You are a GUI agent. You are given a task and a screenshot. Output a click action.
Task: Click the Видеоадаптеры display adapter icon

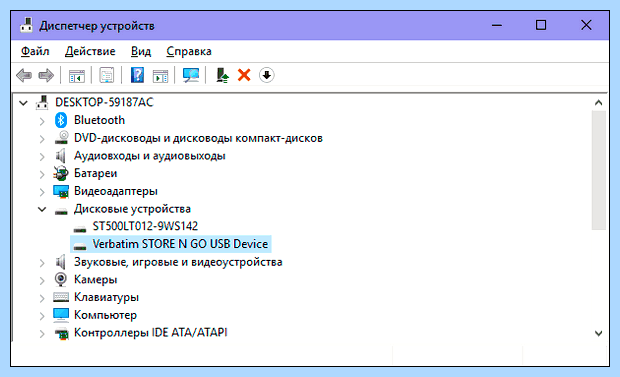coord(61,191)
